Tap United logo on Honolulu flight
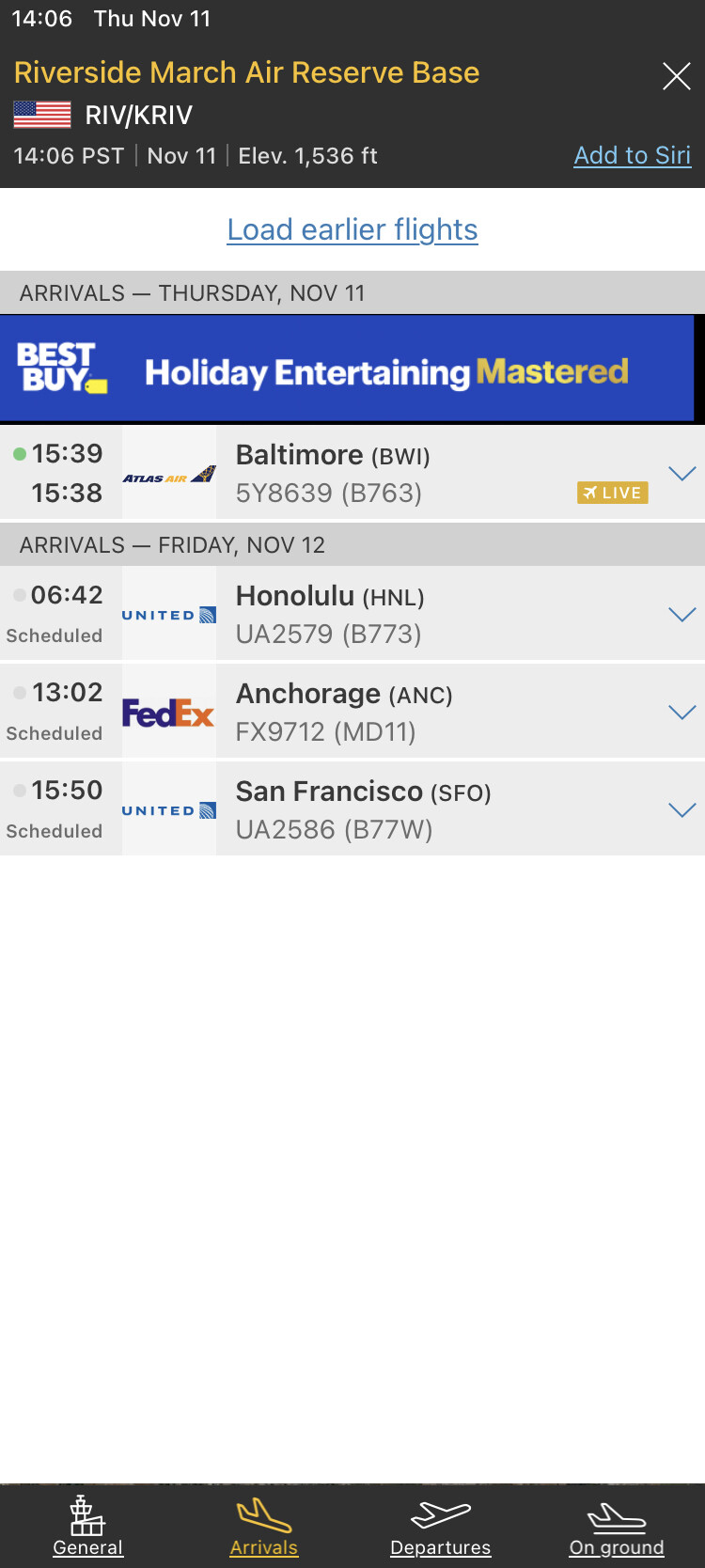 pos(169,615)
